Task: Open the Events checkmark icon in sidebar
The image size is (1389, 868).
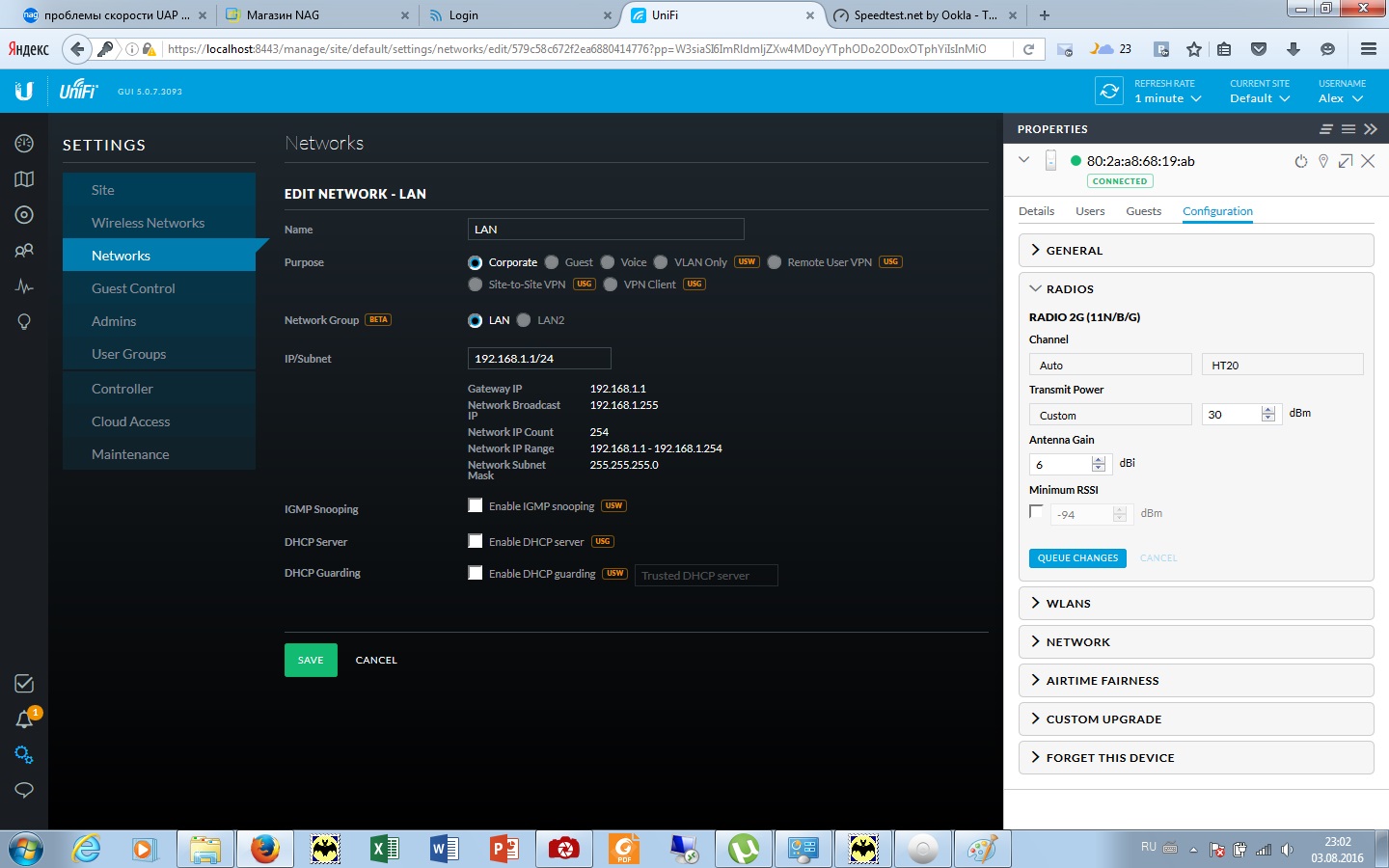Action: [x=24, y=684]
